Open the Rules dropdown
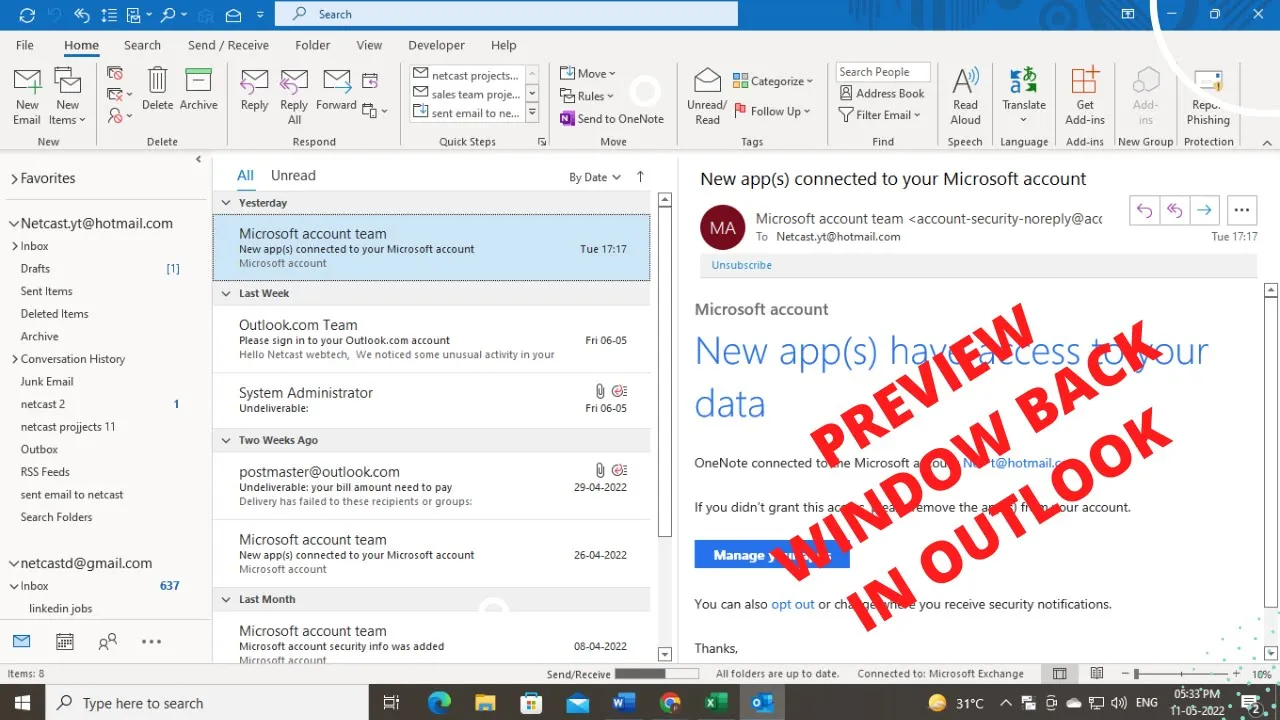Screen dimensions: 1280x720 [x=588, y=96]
